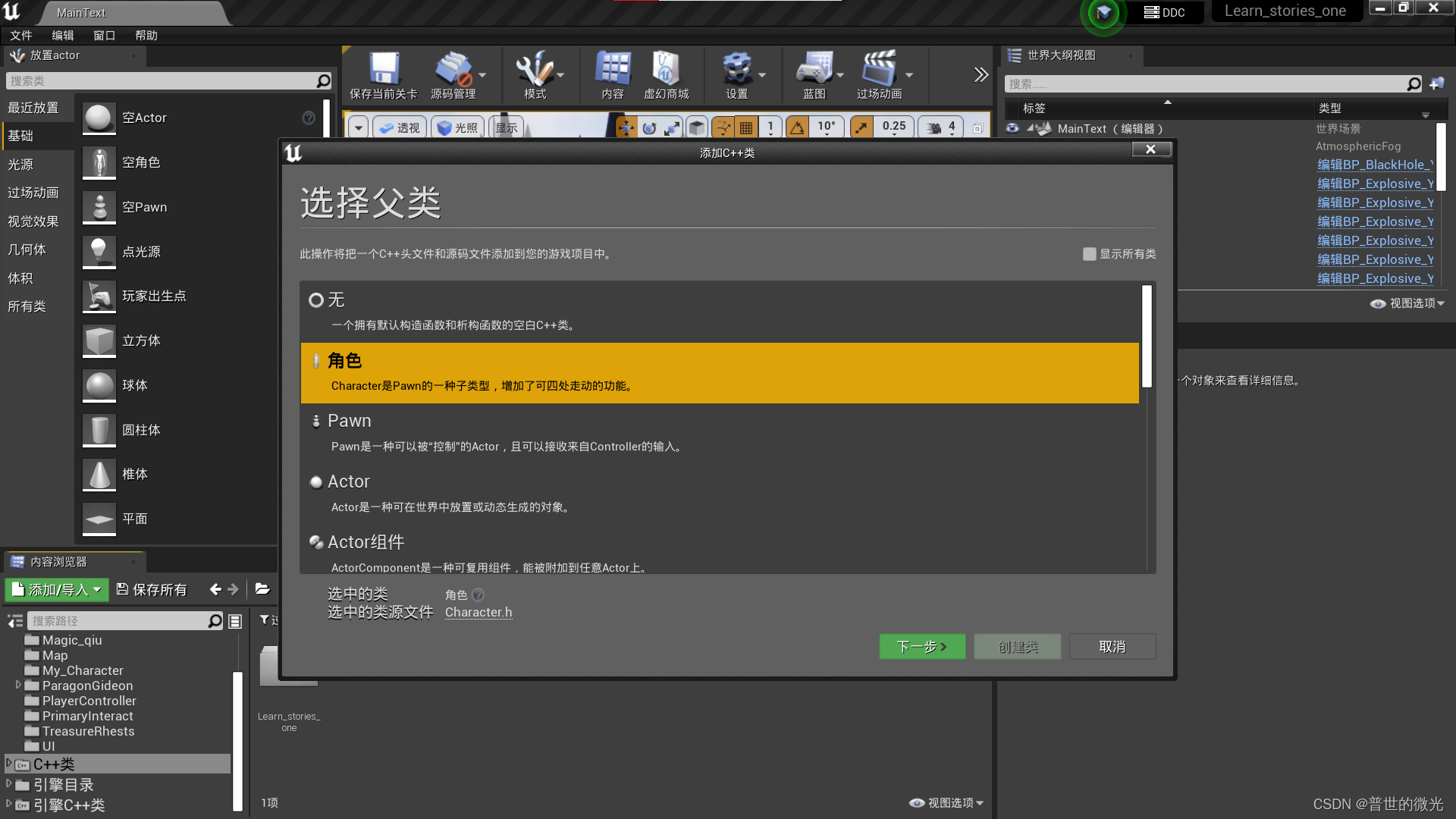
Task: Select the empty Pawn actor icon
Action: [x=99, y=207]
